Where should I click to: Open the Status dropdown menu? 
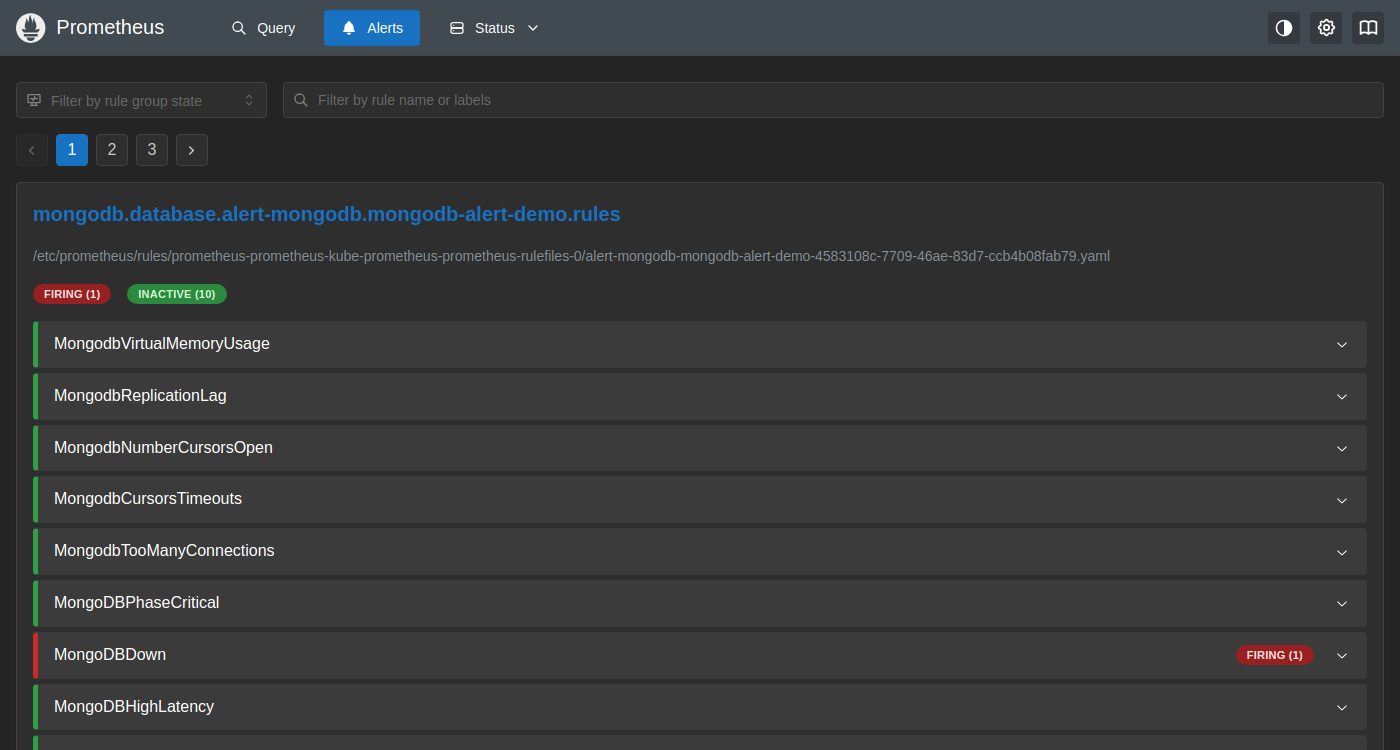494,28
